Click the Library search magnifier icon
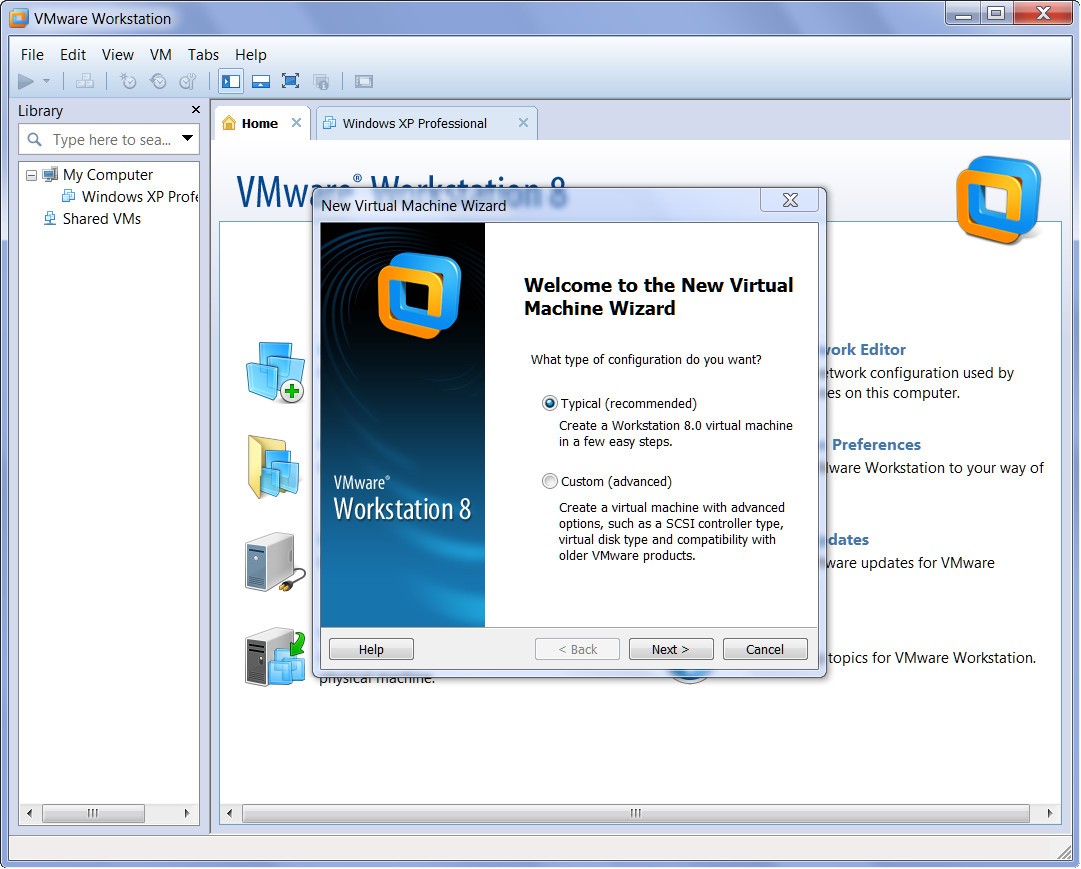This screenshot has height=869, width=1081. [34, 140]
